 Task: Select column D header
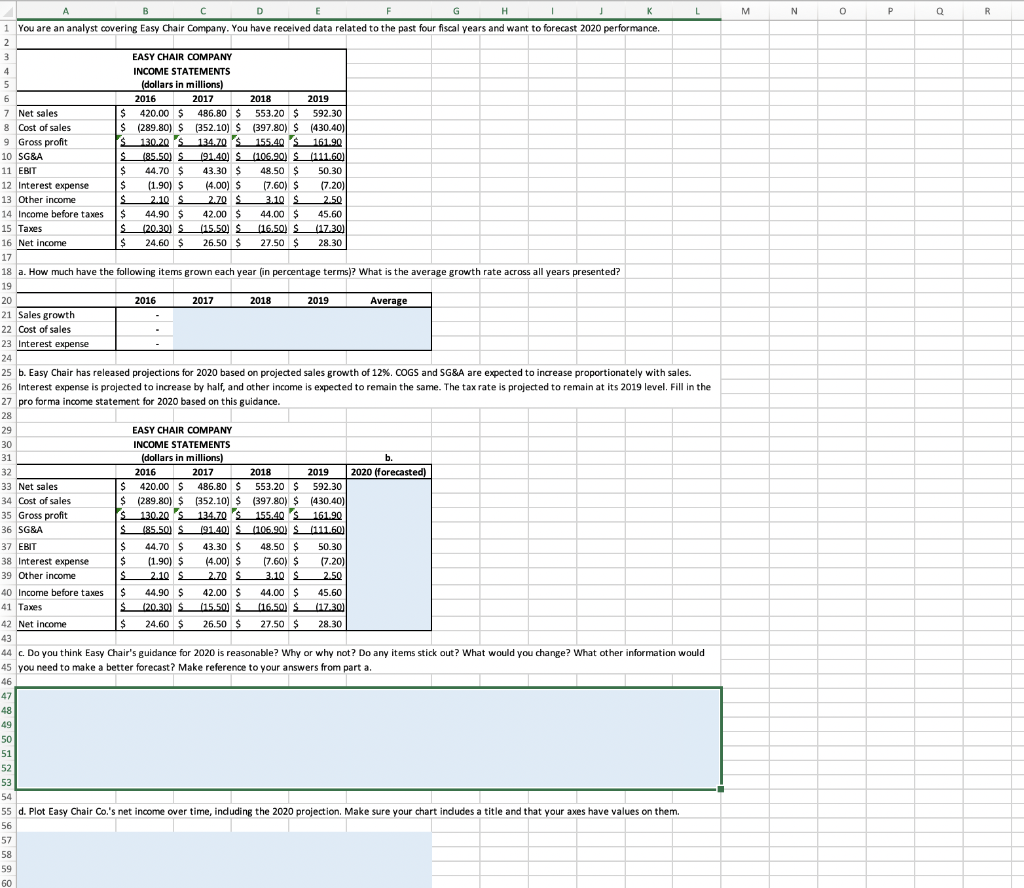260,10
